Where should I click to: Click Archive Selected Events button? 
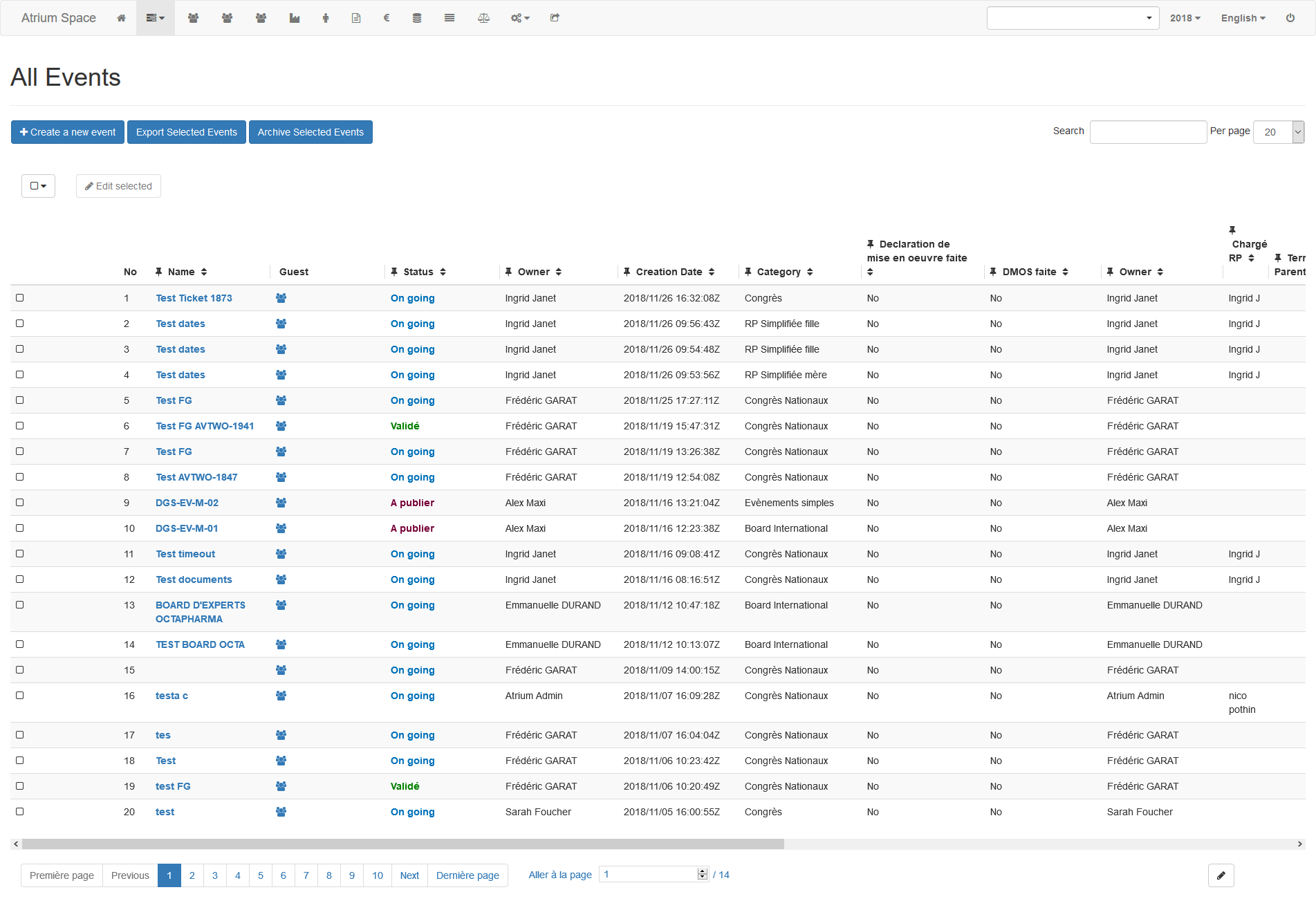(311, 132)
